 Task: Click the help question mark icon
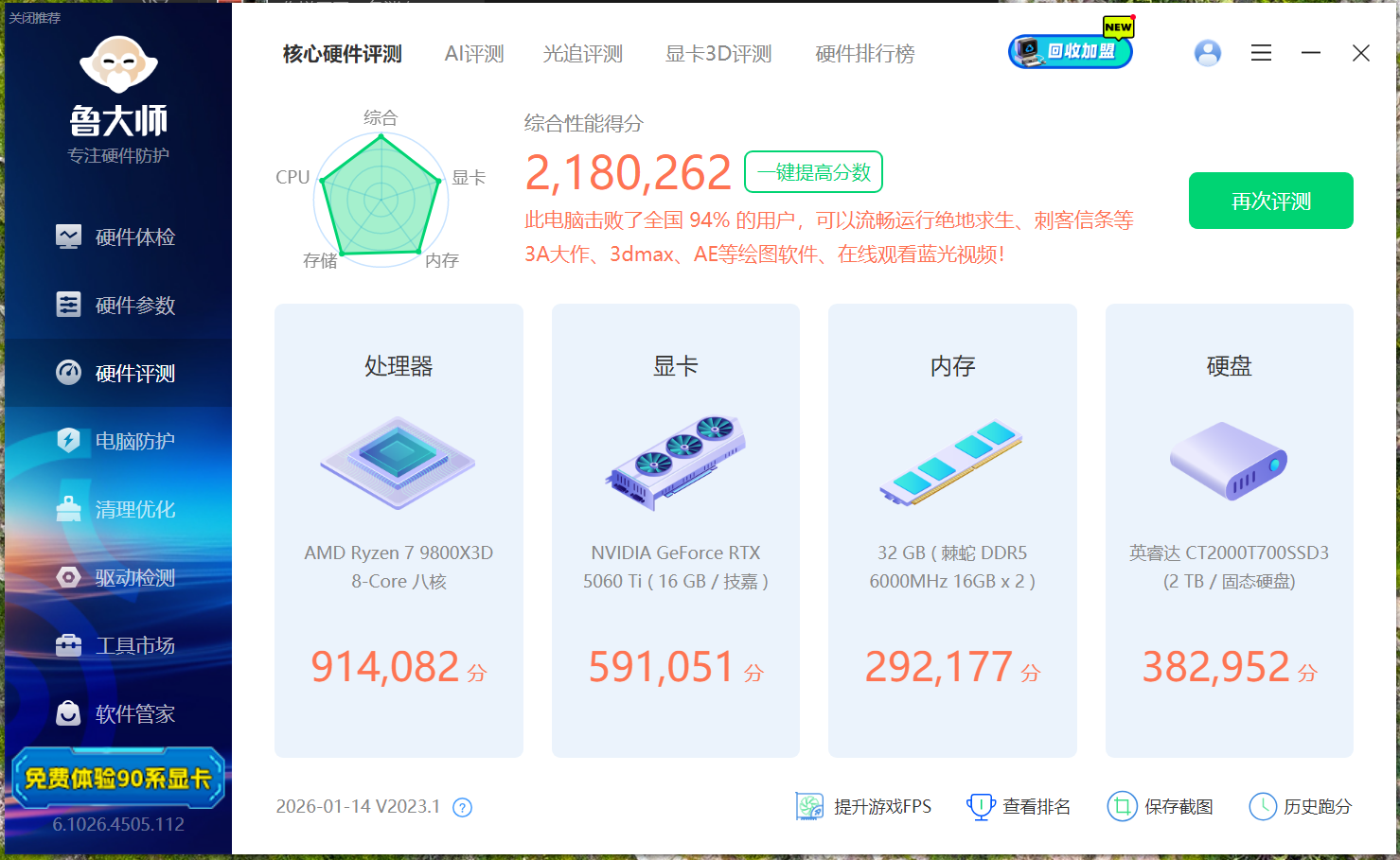[x=462, y=807]
